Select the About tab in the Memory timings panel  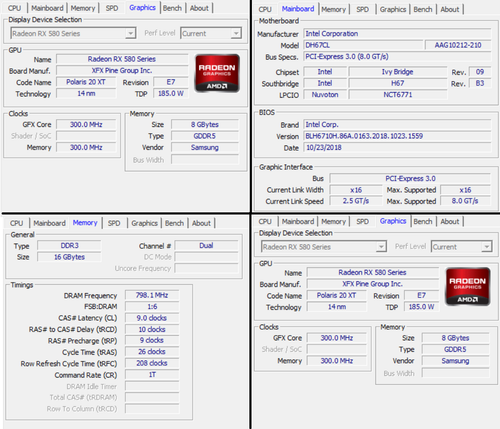tap(201, 223)
